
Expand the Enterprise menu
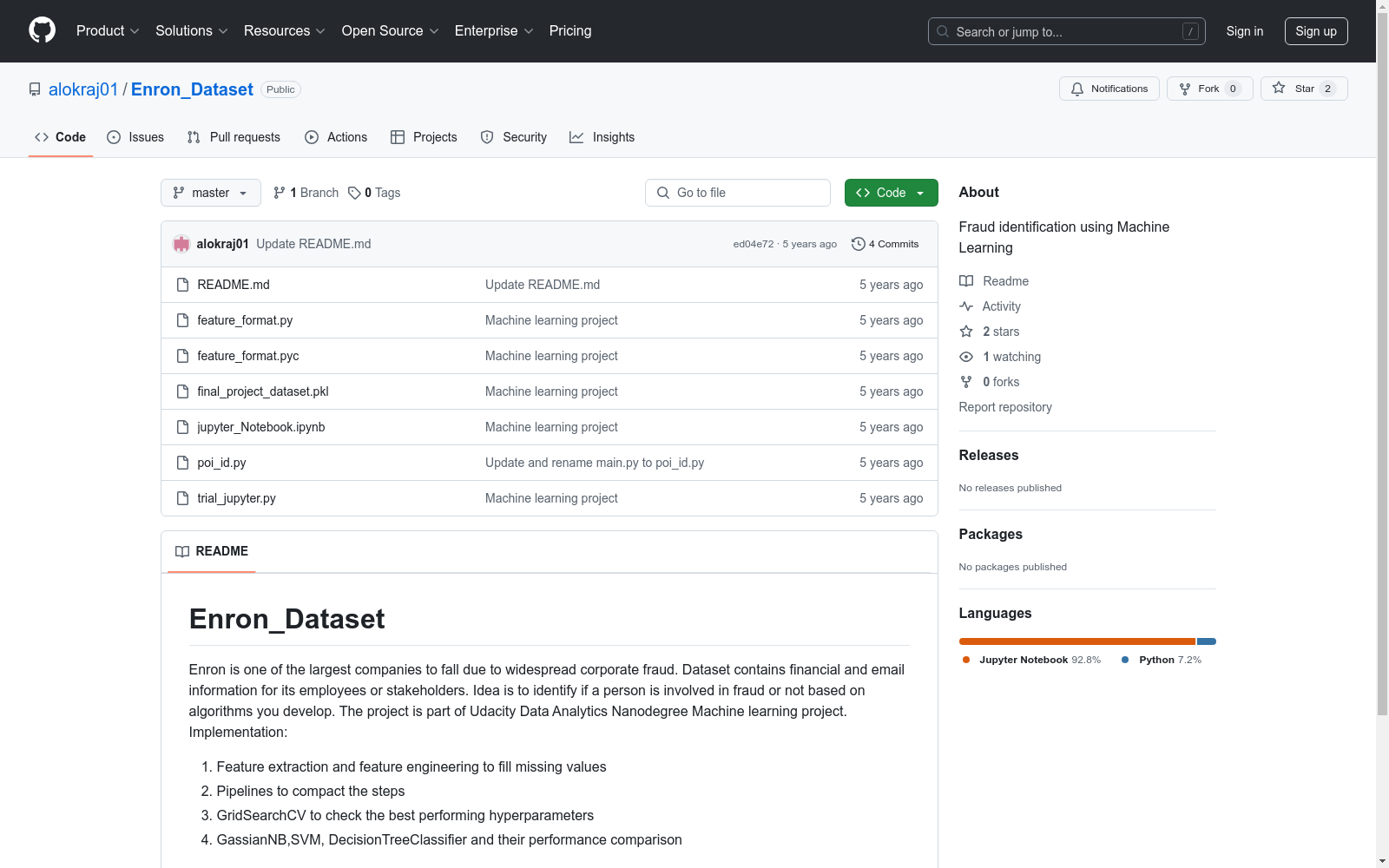494,30
